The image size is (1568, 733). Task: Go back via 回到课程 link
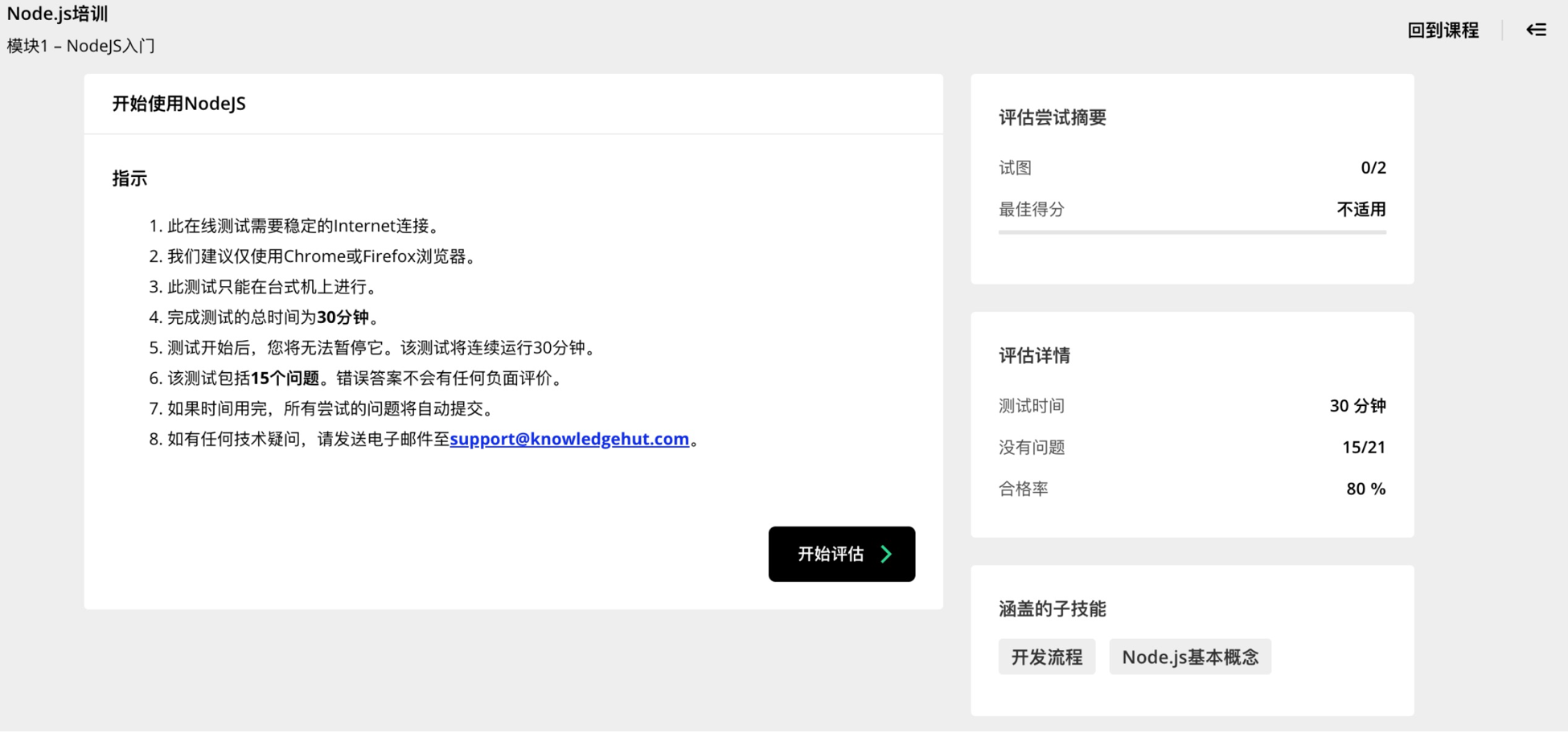[x=1443, y=30]
